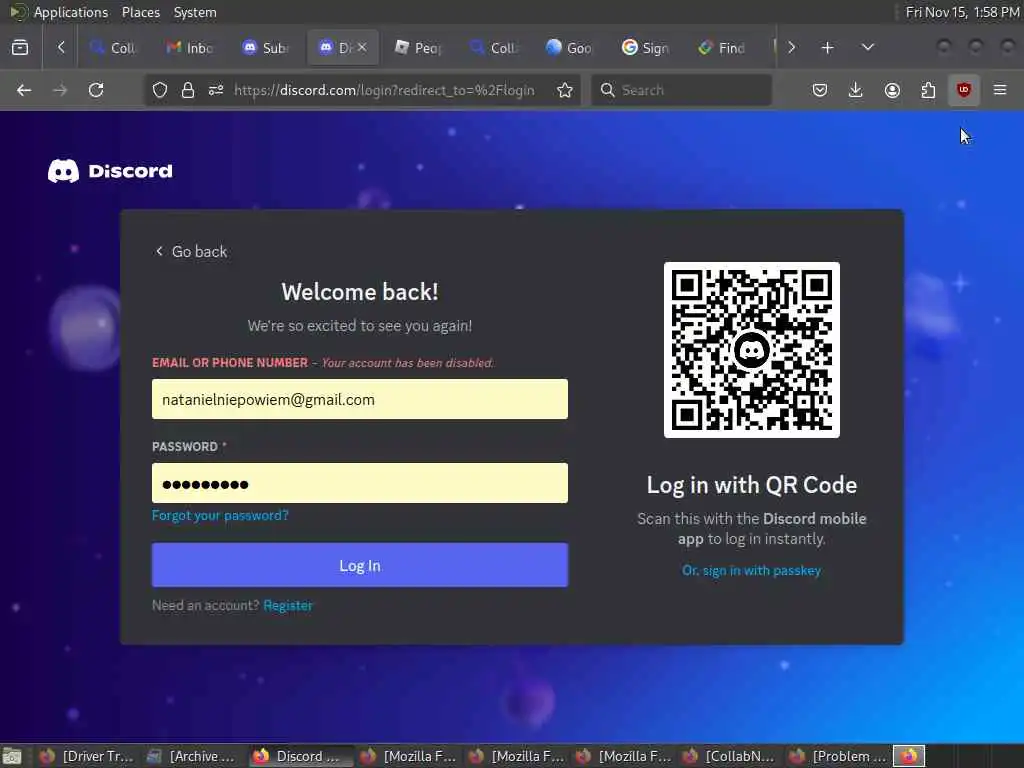Open the Applications menu
The height and width of the screenshot is (768, 1024).
[71, 12]
